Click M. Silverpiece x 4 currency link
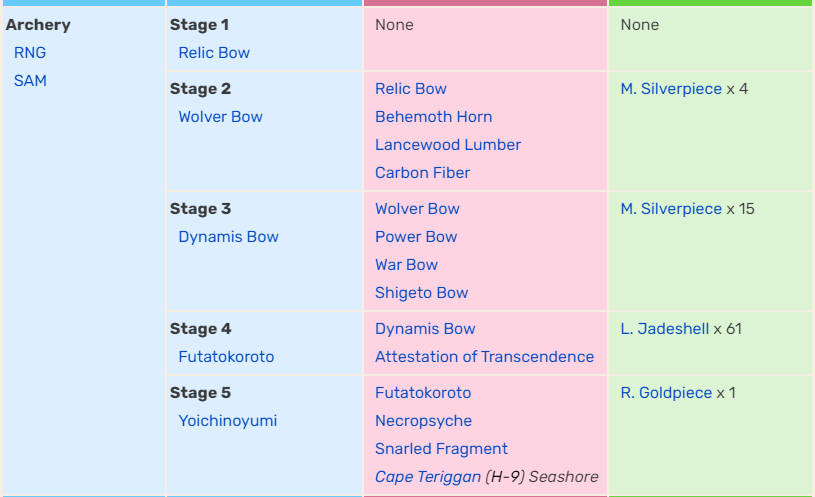 (x=671, y=89)
